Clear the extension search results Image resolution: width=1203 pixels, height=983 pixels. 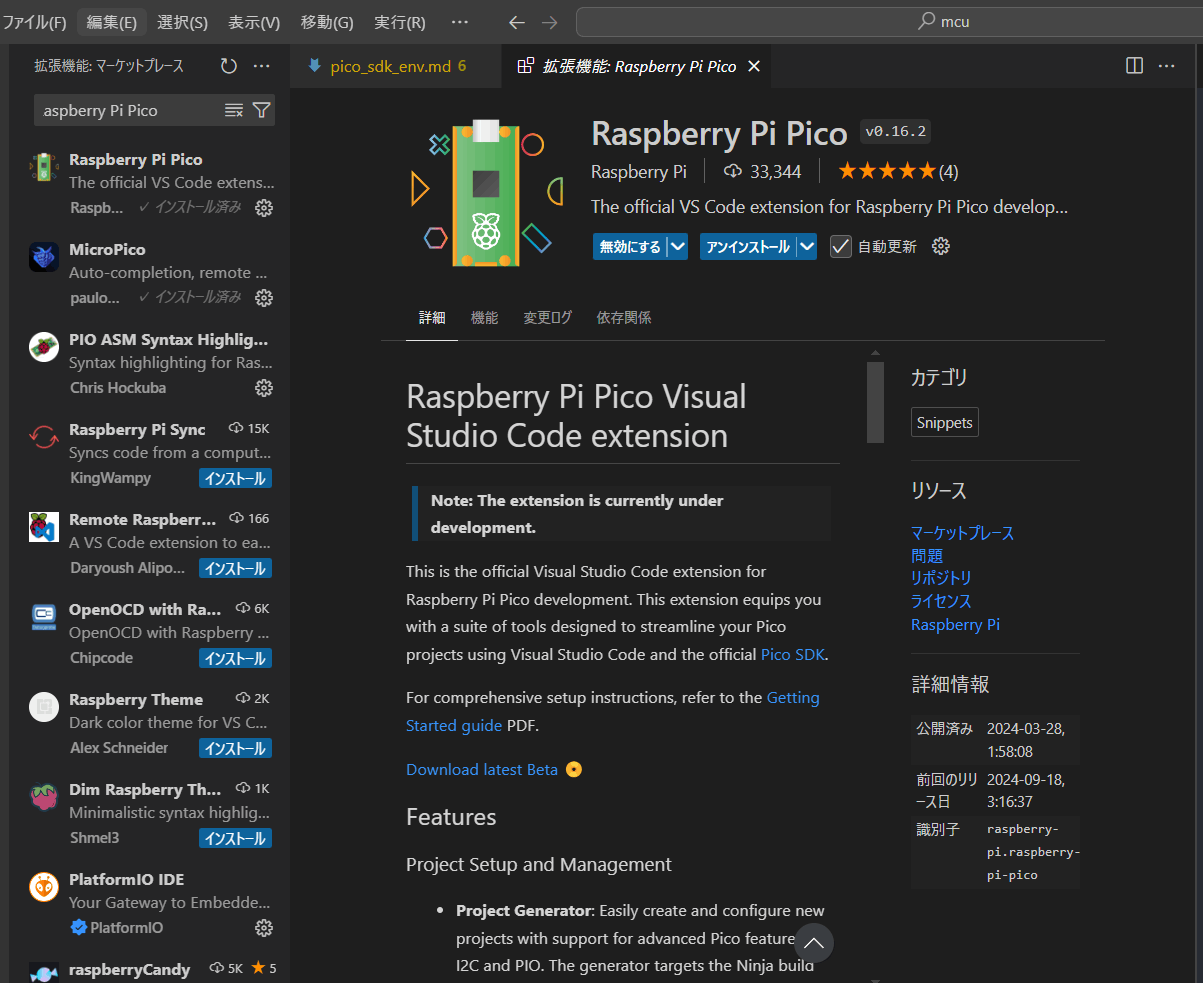click(234, 110)
